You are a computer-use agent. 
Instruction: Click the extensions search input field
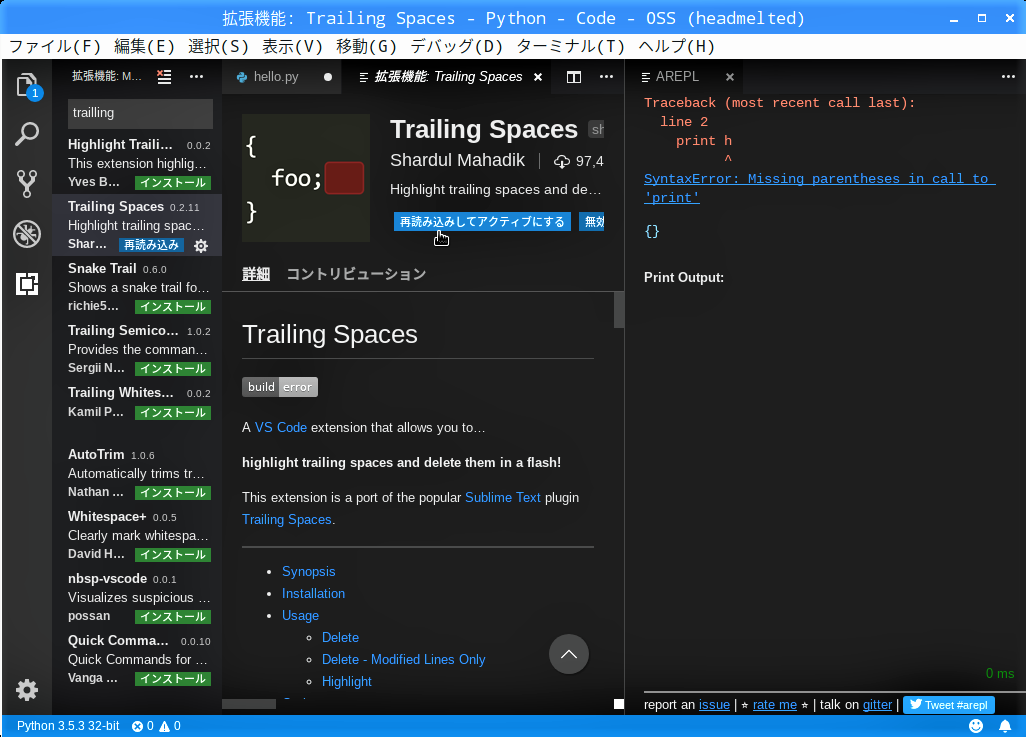140,113
